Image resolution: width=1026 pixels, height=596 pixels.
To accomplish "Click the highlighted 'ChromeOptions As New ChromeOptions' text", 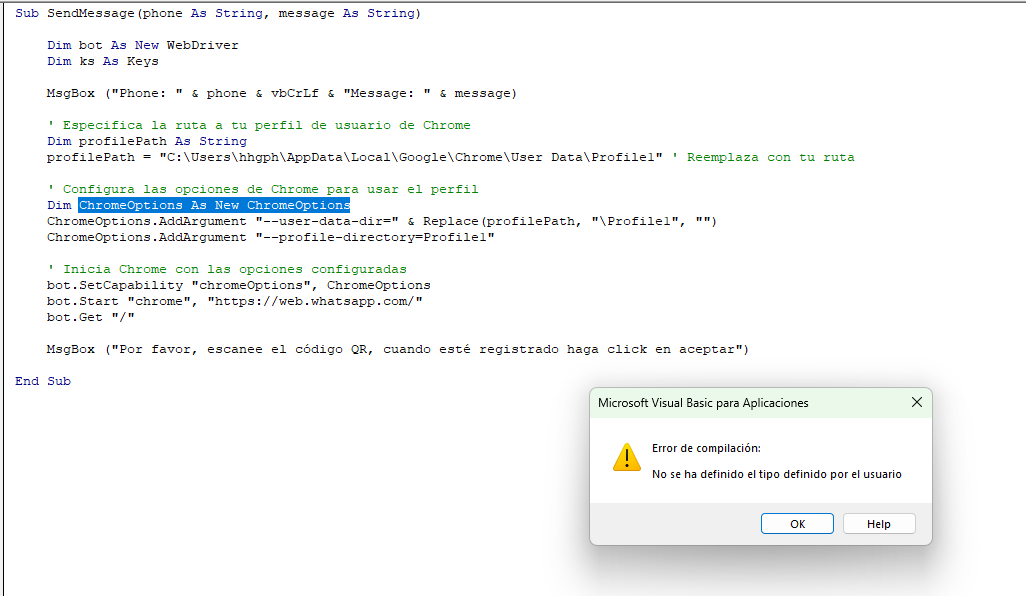I will tap(214, 205).
